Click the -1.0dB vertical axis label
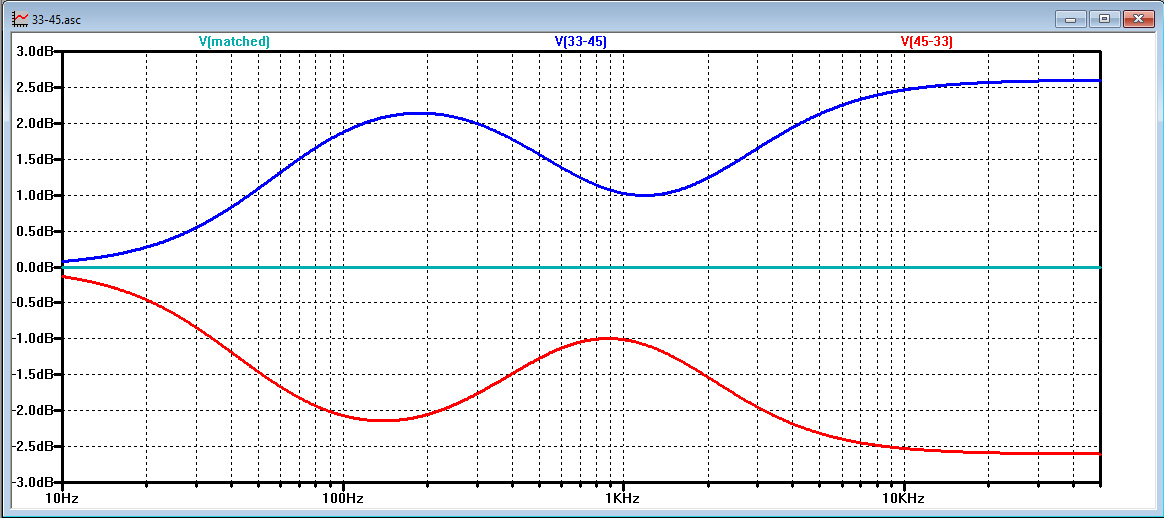This screenshot has width=1164, height=518. (32, 338)
